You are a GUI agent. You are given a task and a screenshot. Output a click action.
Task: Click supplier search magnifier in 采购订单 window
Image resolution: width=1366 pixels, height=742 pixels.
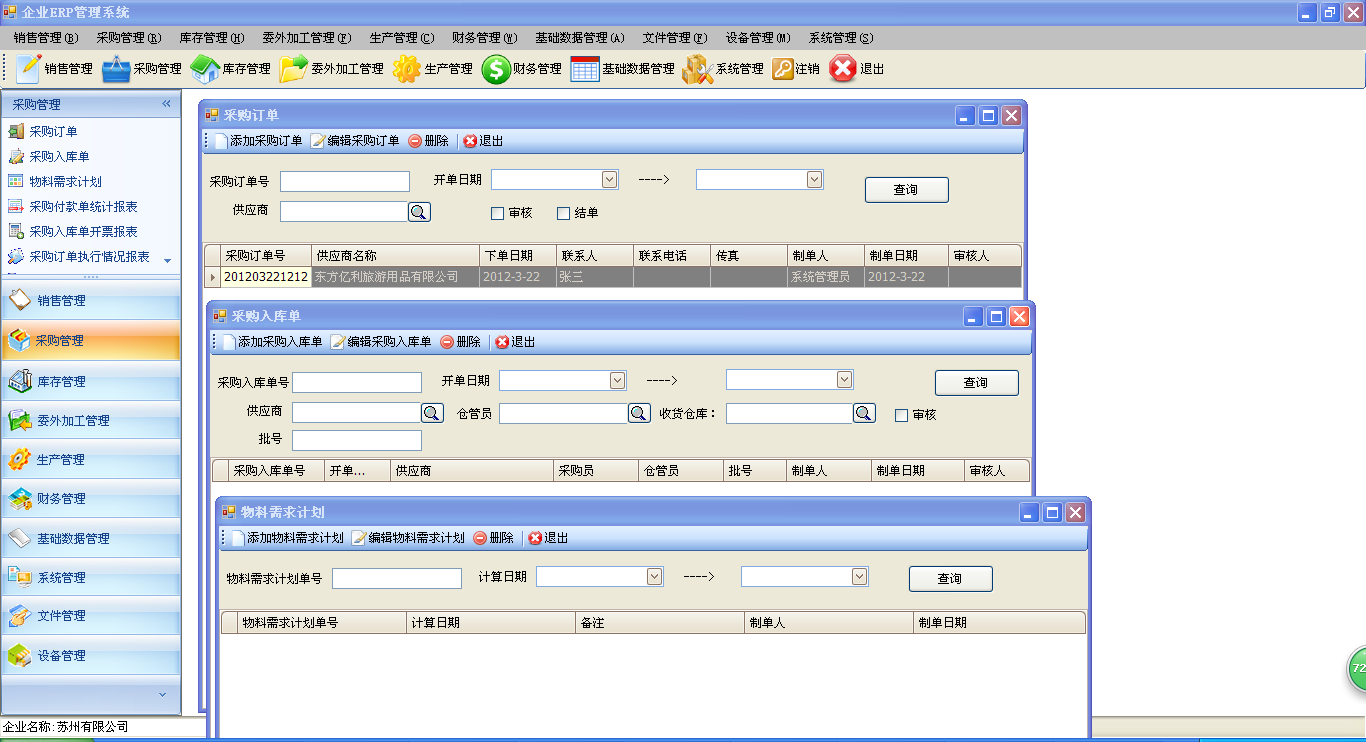pos(420,212)
